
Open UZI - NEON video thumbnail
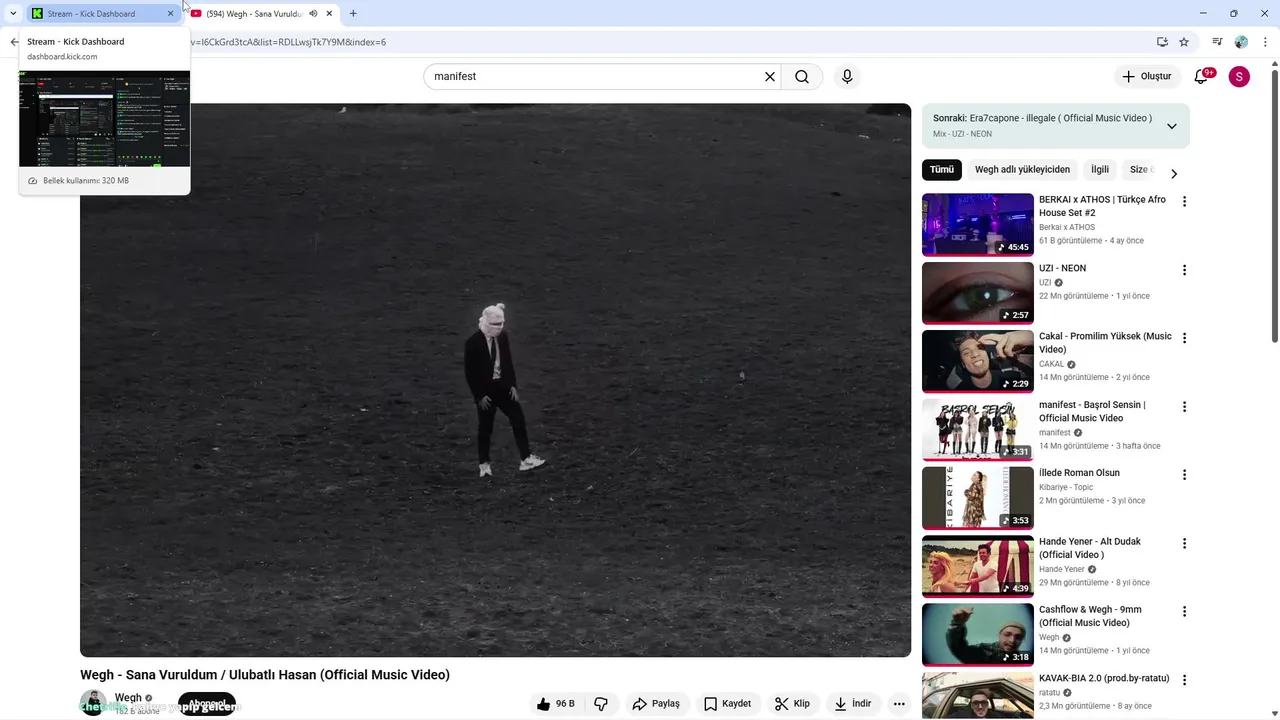click(977, 293)
